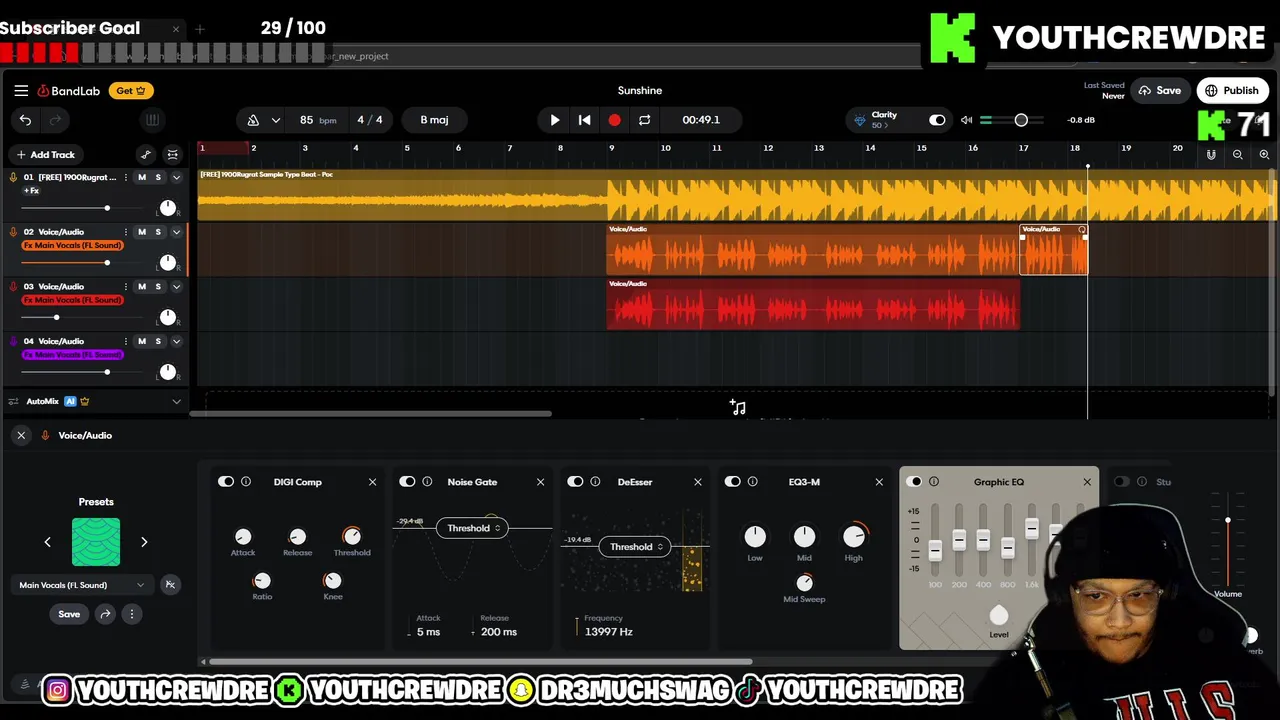Expand track 03 chevron
1280x720 pixels.
tap(176, 286)
